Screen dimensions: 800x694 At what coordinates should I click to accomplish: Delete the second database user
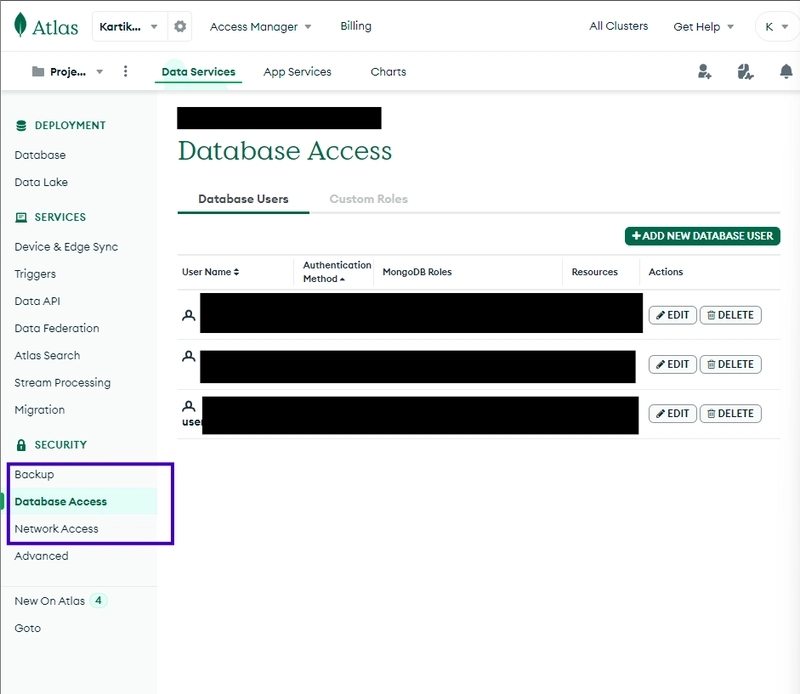731,364
